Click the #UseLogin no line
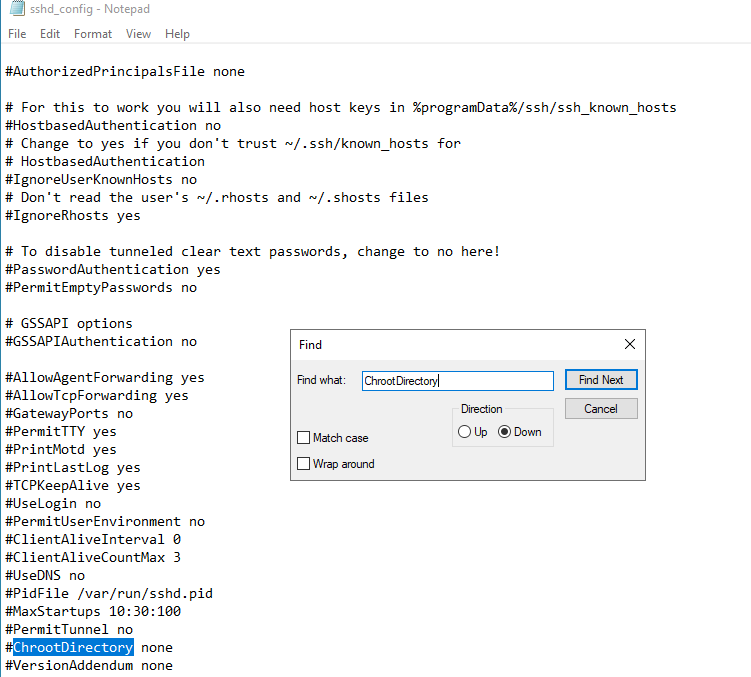Screen dimensions: 751x677 (53, 504)
